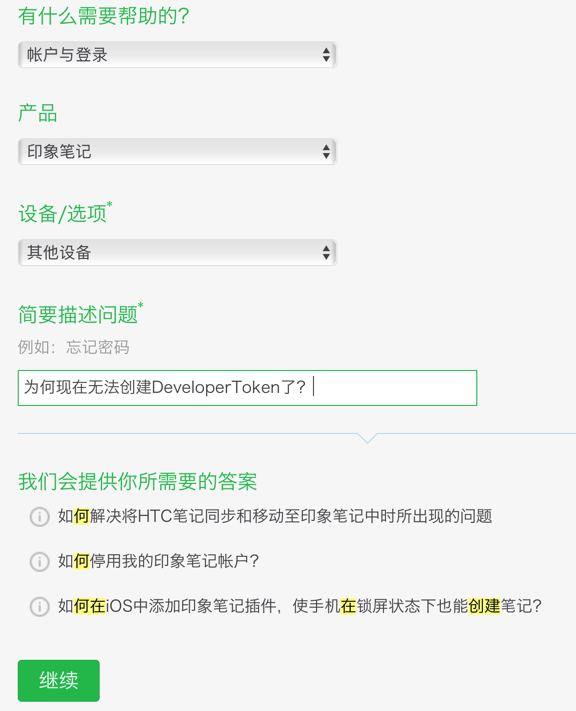
Task: Click the 简要描述问题 section label
Action: pos(80,314)
